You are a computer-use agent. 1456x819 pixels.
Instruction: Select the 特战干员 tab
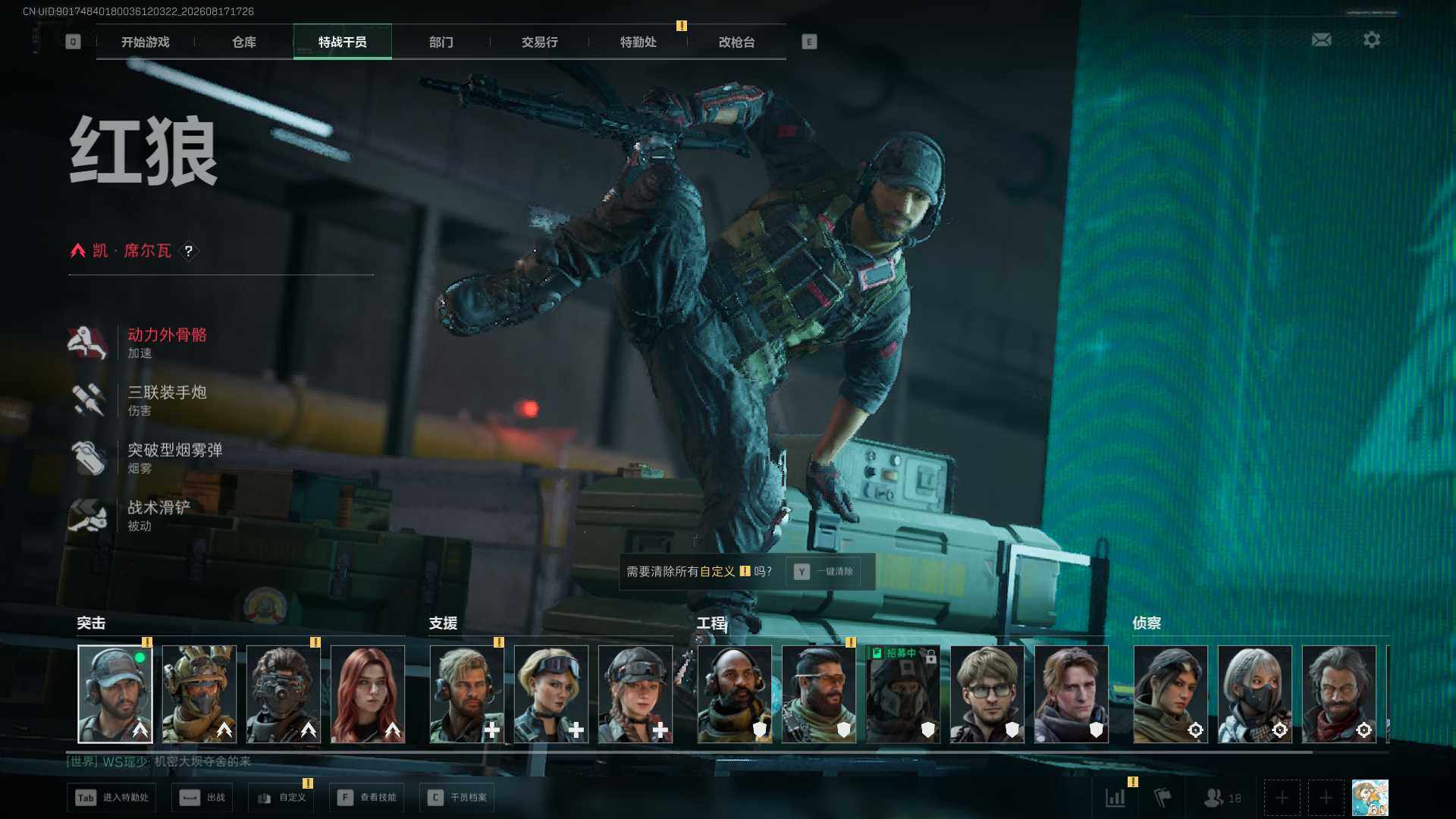[x=343, y=42]
